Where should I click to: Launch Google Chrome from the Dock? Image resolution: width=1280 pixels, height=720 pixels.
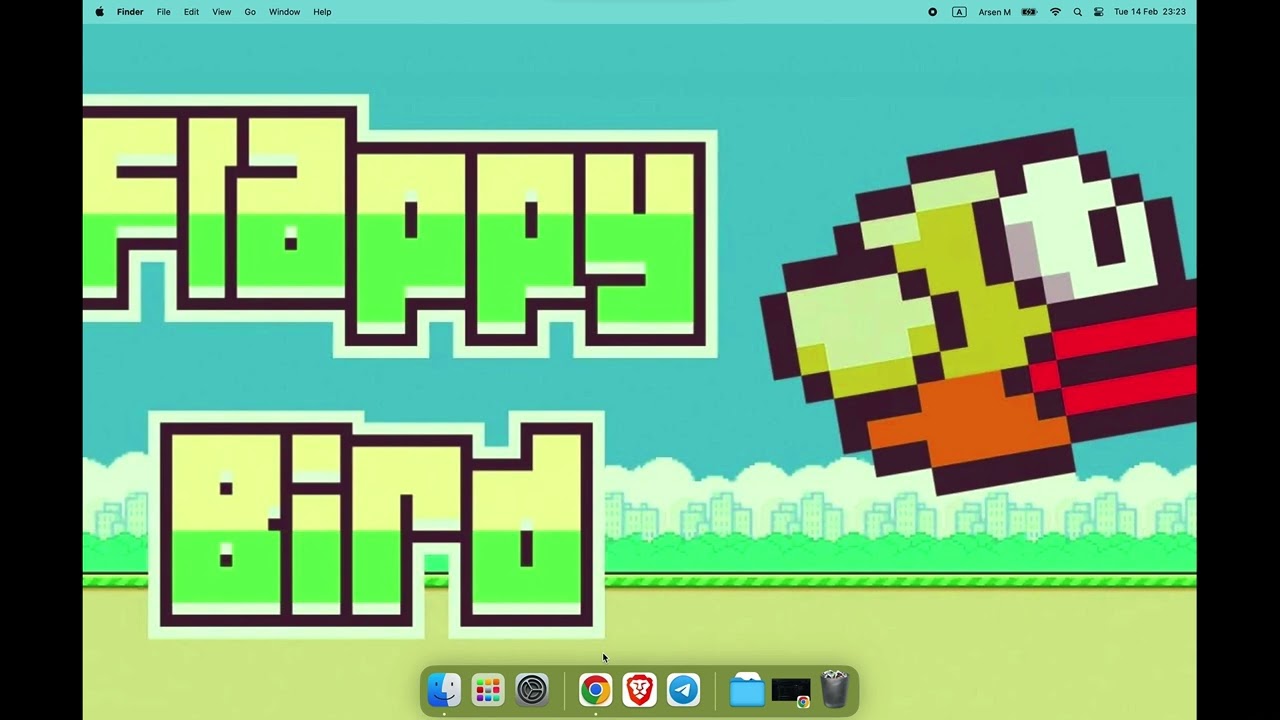point(595,690)
